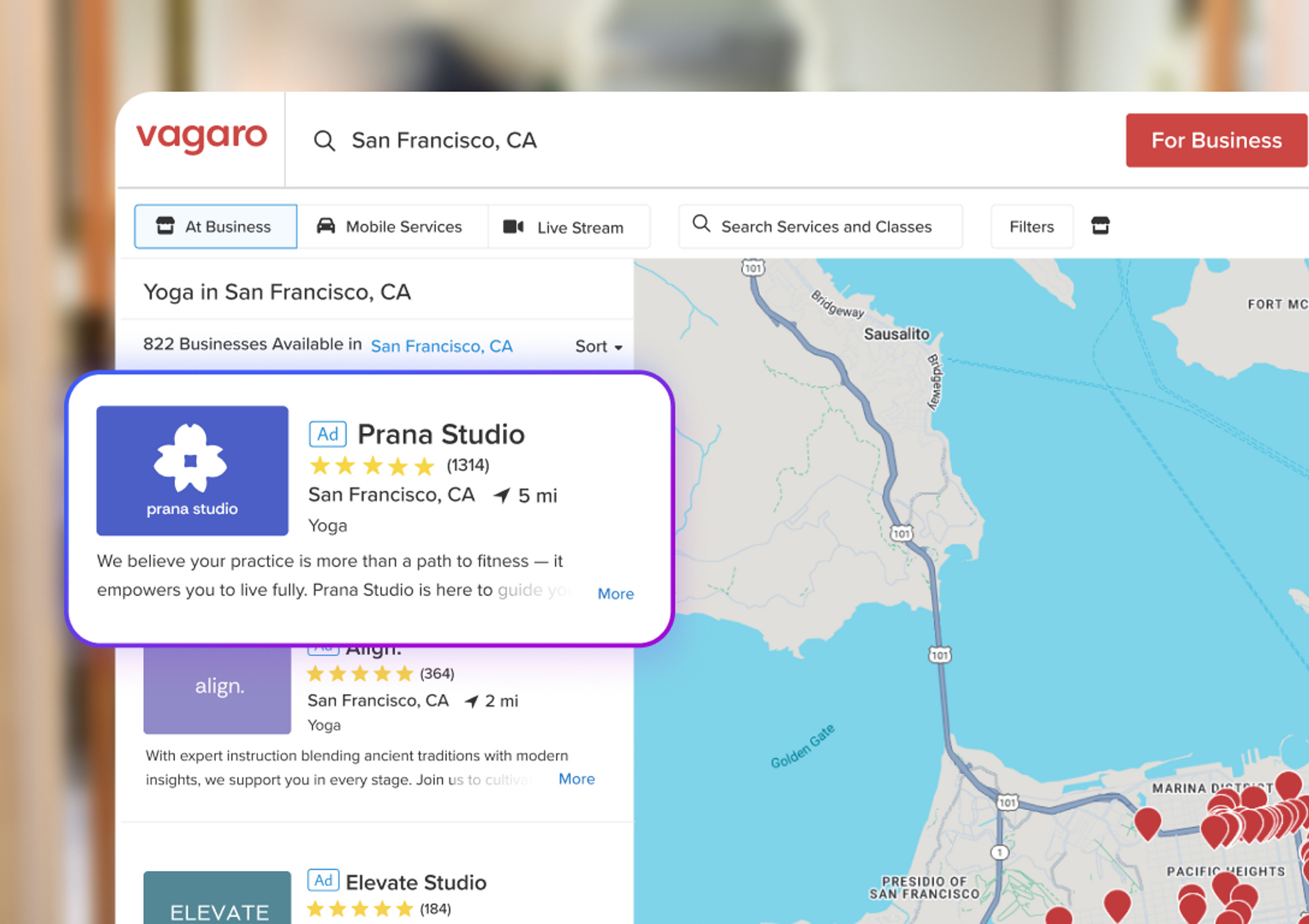The width and height of the screenshot is (1309, 924).
Task: Open the San Francisco, CA location link
Action: click(442, 346)
